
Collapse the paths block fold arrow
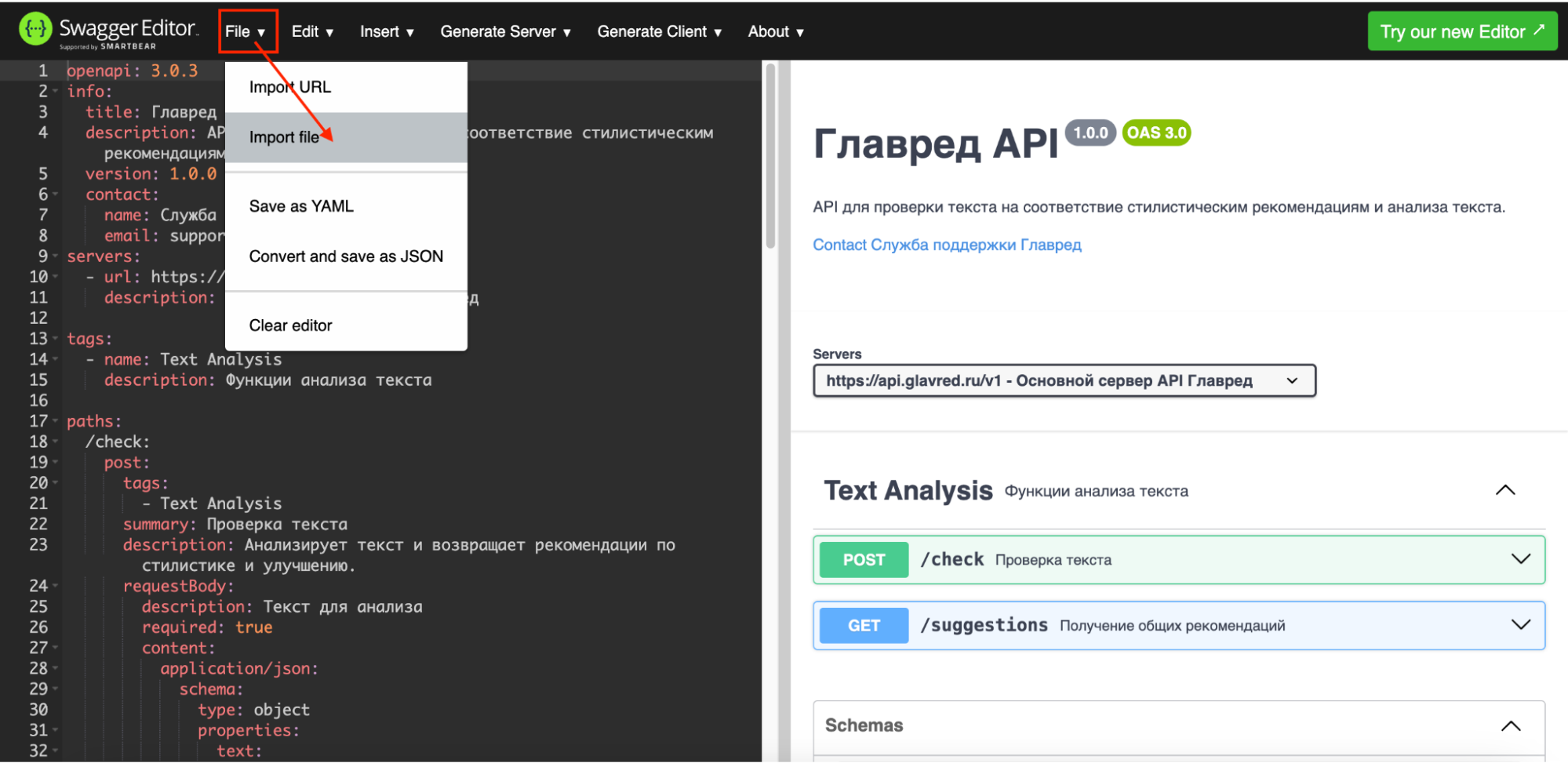[x=55, y=421]
